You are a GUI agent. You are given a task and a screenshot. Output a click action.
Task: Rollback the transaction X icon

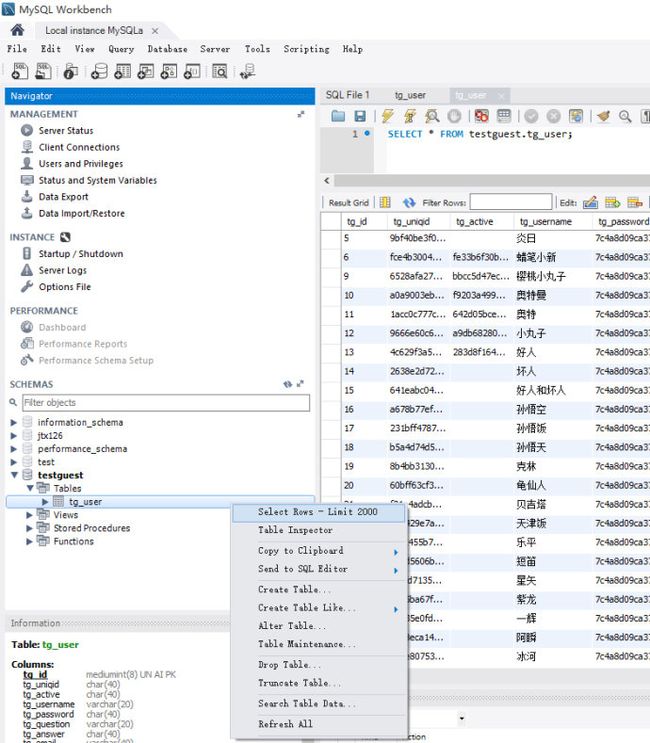coord(553,116)
